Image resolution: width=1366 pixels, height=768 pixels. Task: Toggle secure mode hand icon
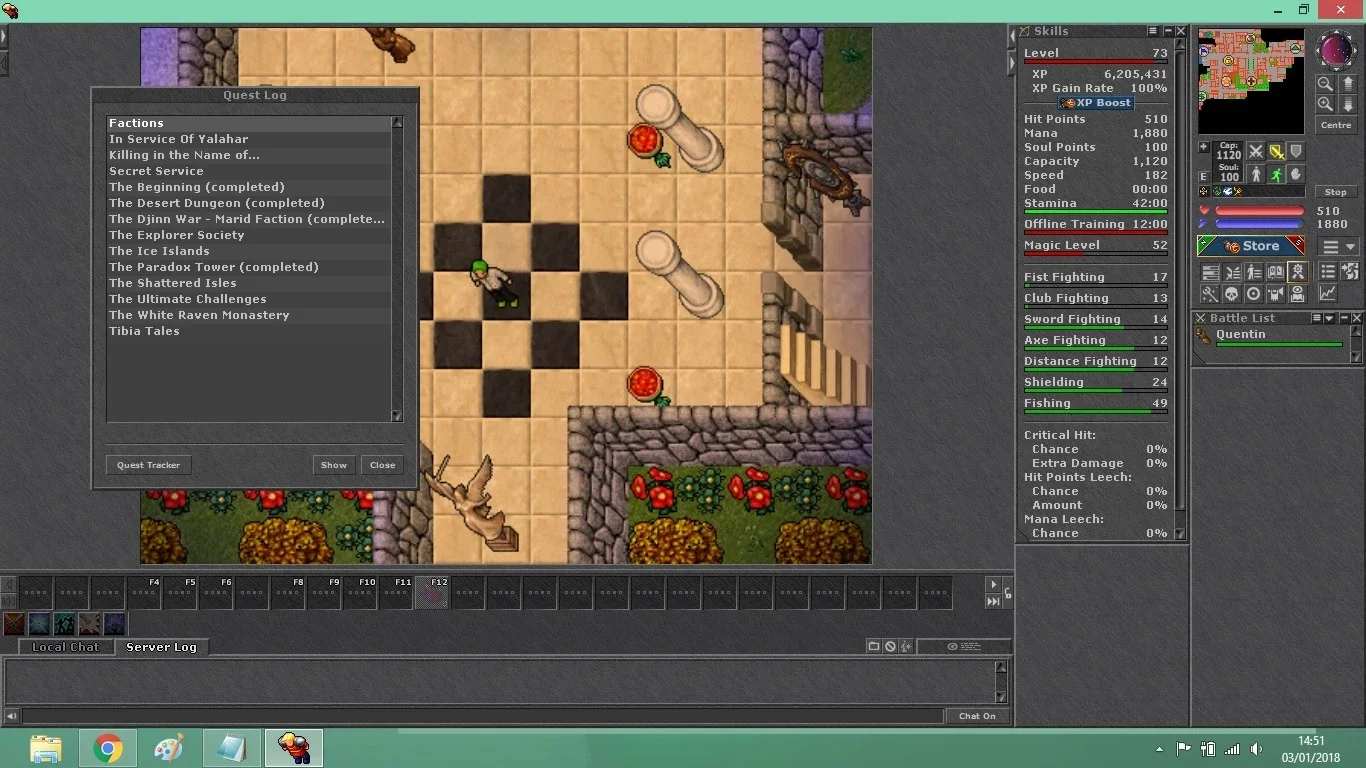[x=1297, y=174]
